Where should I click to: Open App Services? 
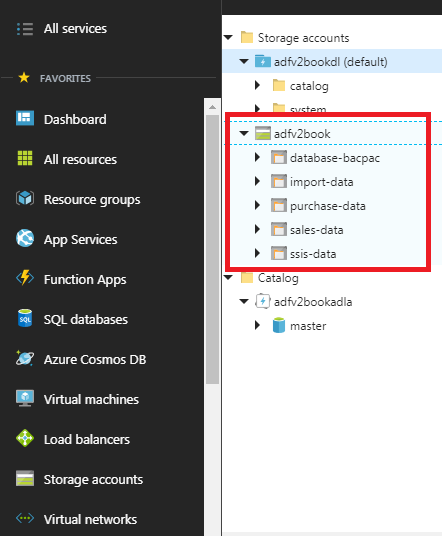(x=80, y=240)
